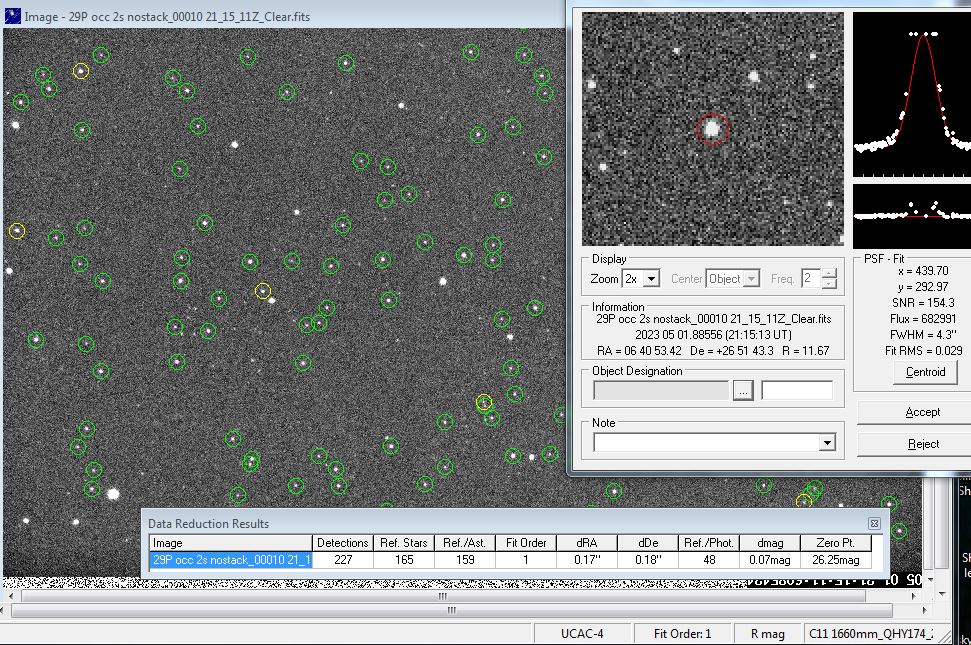Open the Note combo box list
971x645 pixels.
[x=827, y=442]
